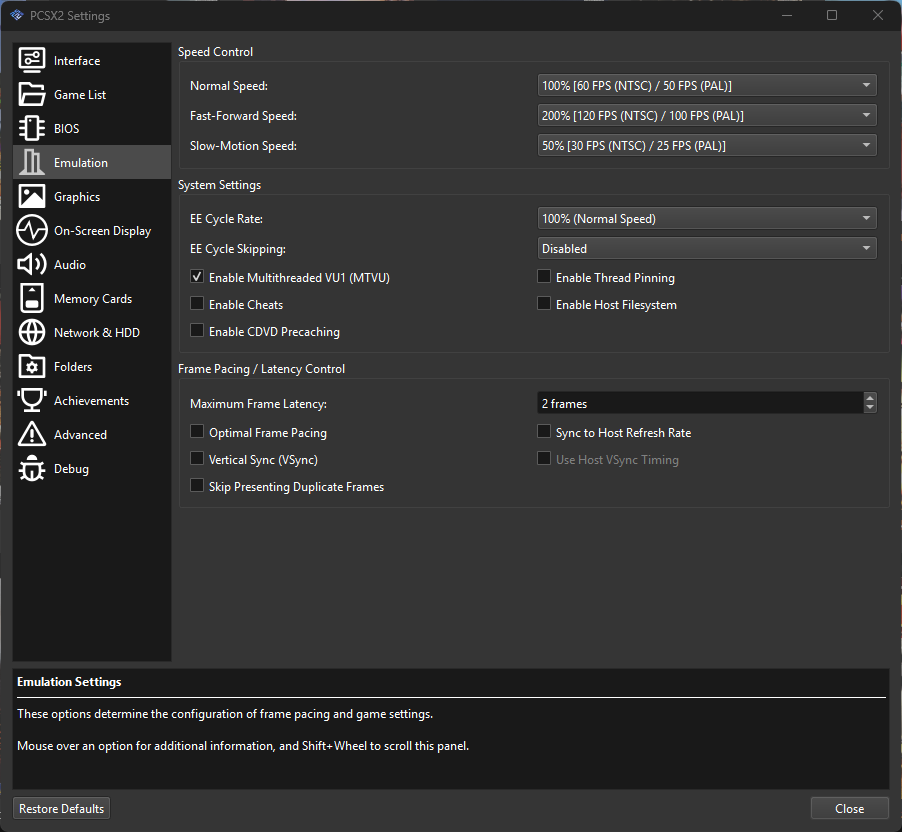Increase Maximum Frame Latency with up arrow
Image resolution: width=902 pixels, height=832 pixels.
pyautogui.click(x=870, y=398)
